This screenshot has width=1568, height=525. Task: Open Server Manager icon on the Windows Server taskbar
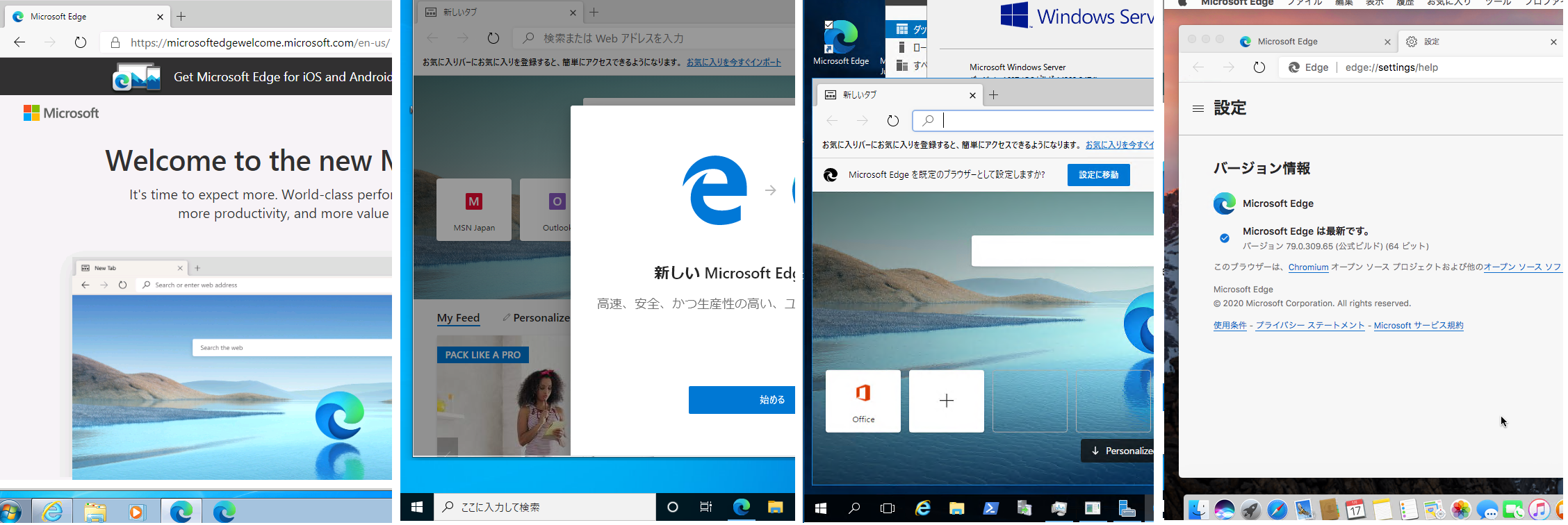1127,509
